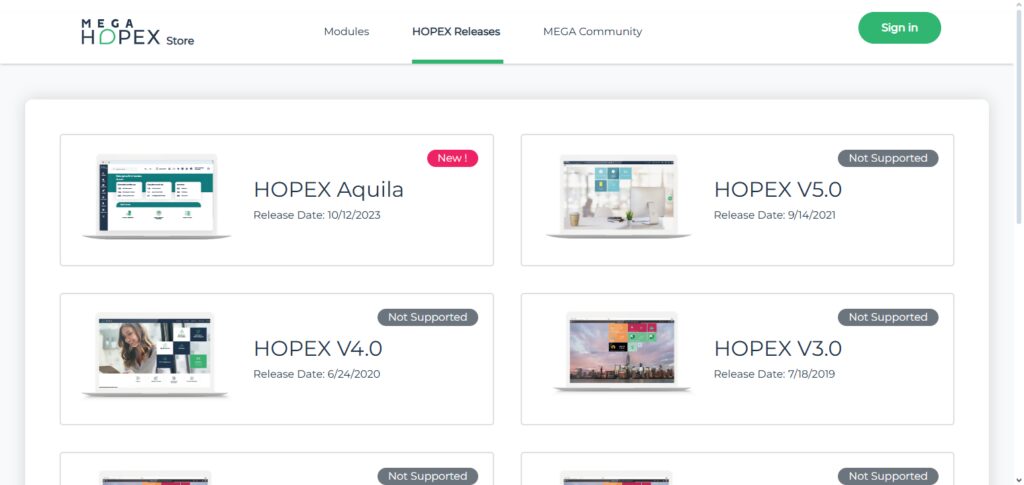Click the HOPEX Aquila title

328,189
